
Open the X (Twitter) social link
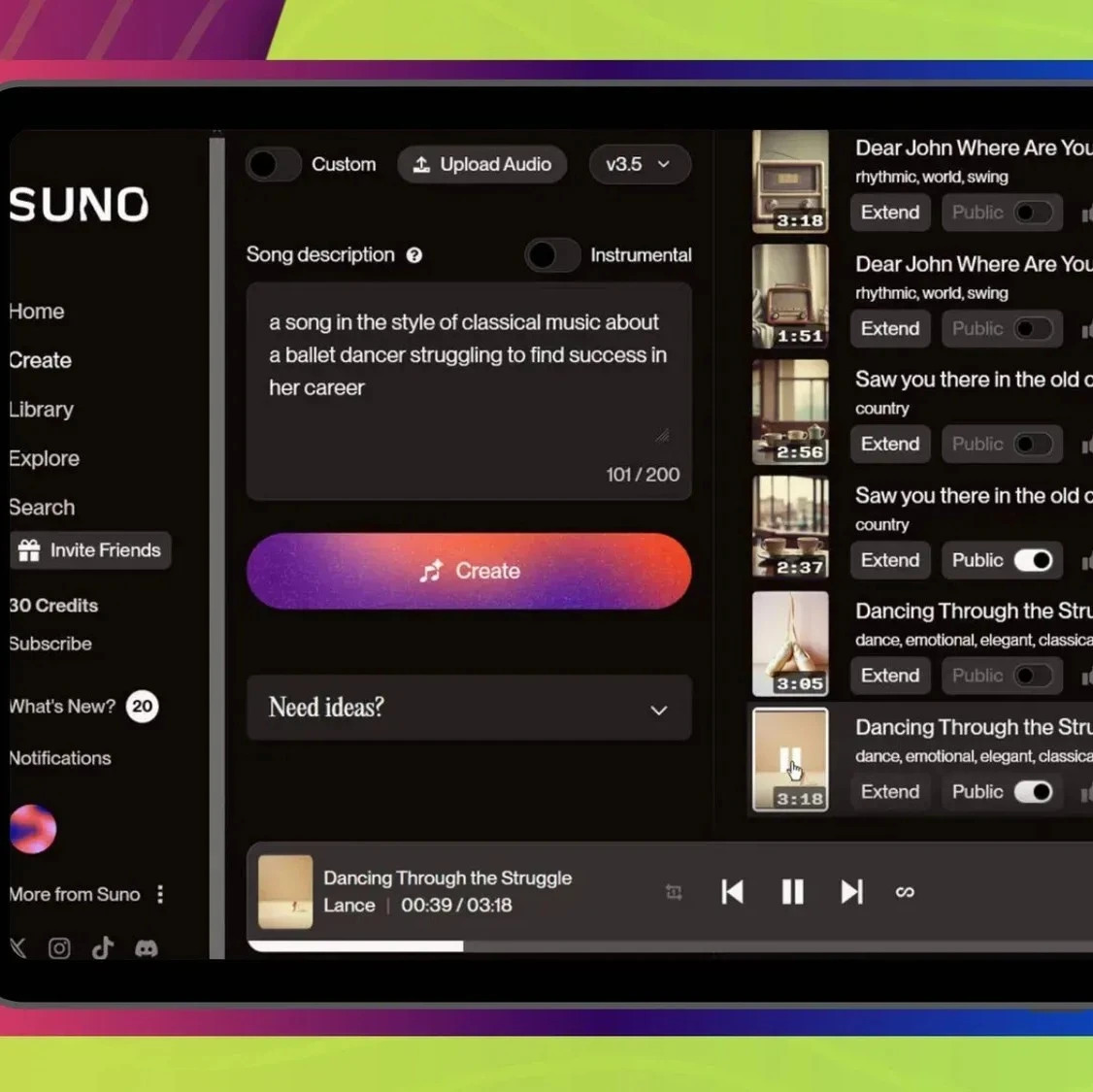(x=18, y=948)
